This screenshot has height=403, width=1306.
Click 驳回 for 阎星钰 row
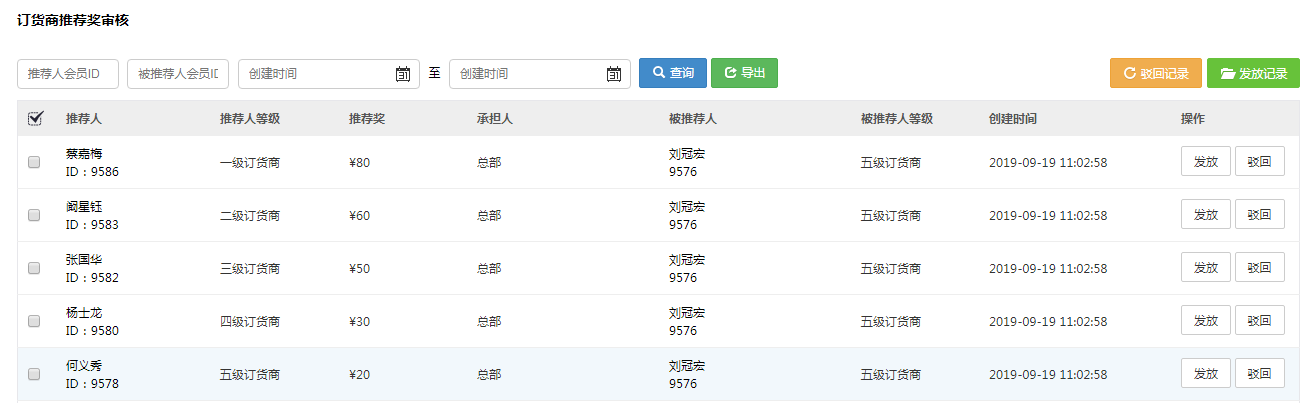(1260, 215)
